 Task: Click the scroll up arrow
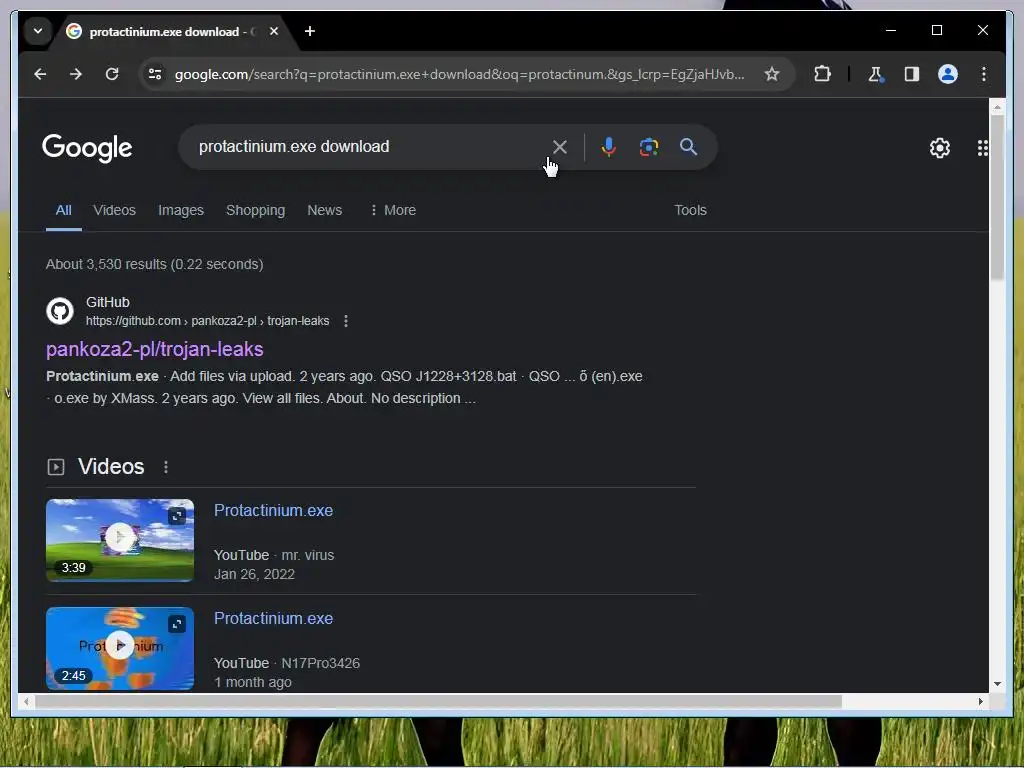(x=997, y=105)
